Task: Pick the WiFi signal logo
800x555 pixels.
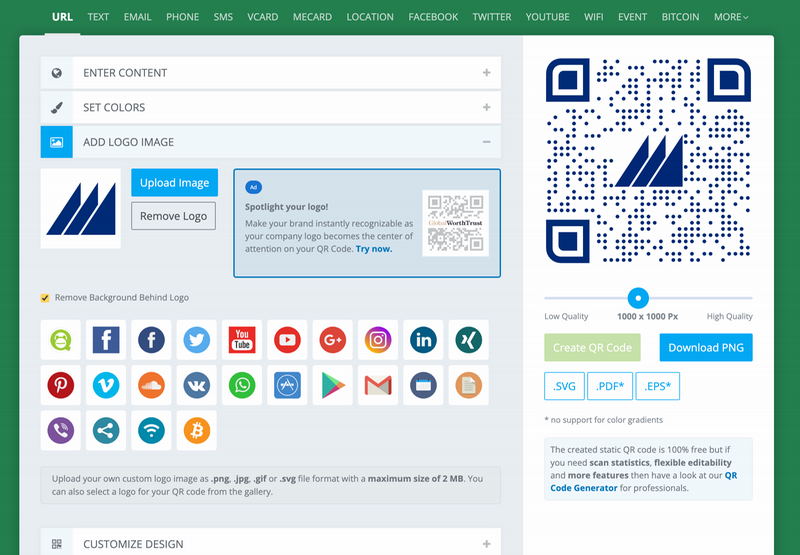Action: tap(152, 431)
